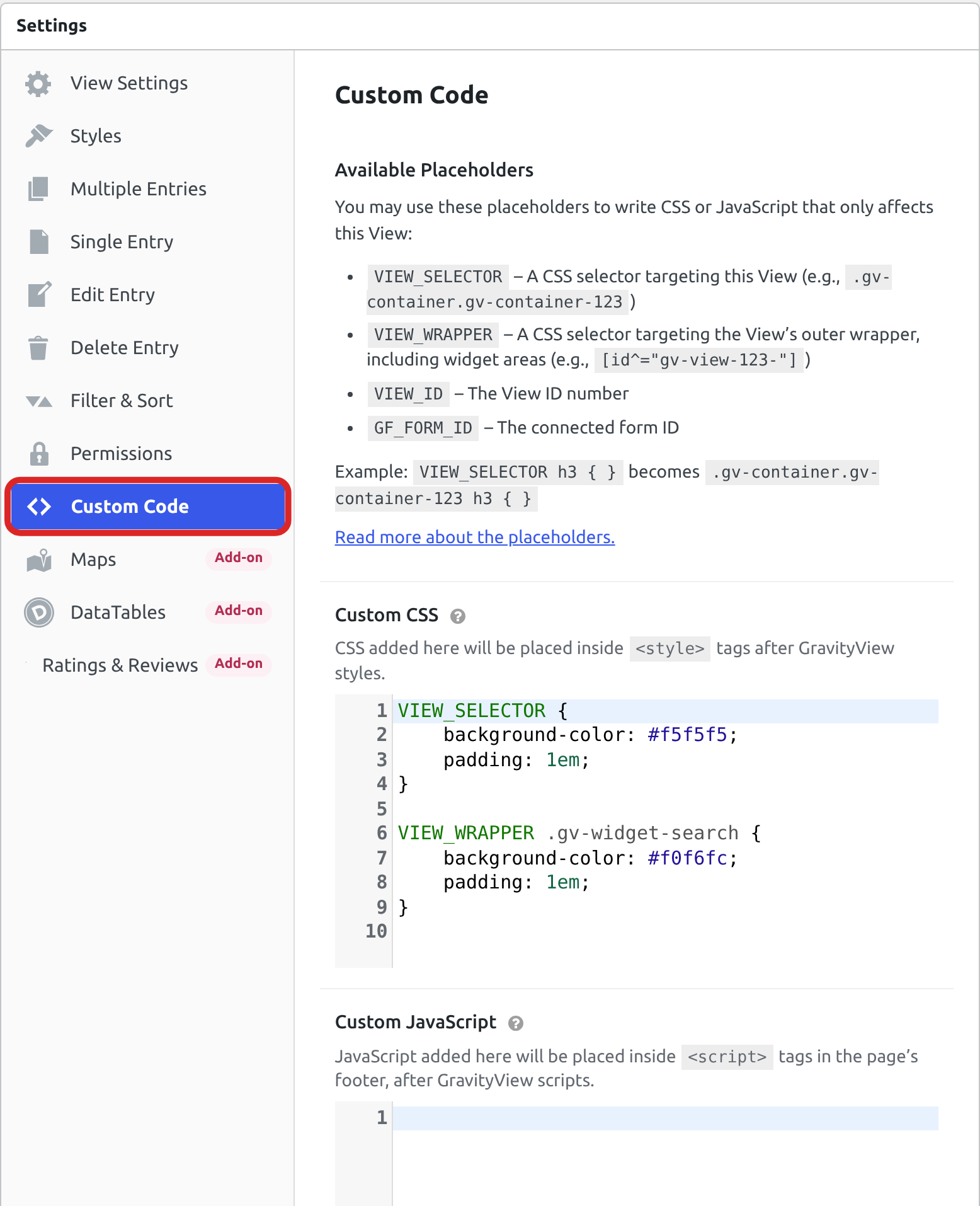Select the Edit Entry tab
Image resolution: width=980 pixels, height=1206 pixels.
click(149, 295)
